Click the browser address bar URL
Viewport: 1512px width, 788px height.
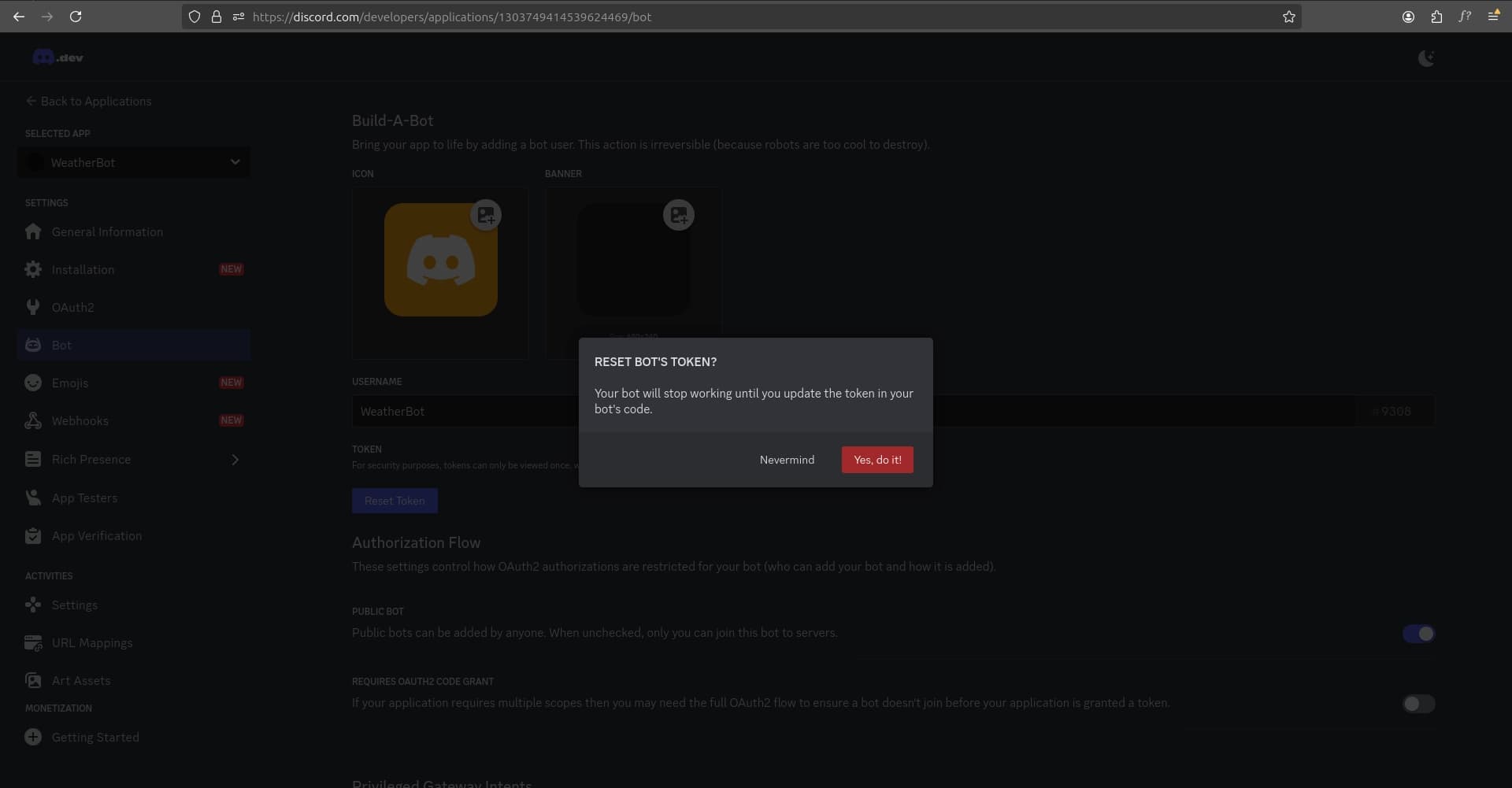click(x=452, y=17)
